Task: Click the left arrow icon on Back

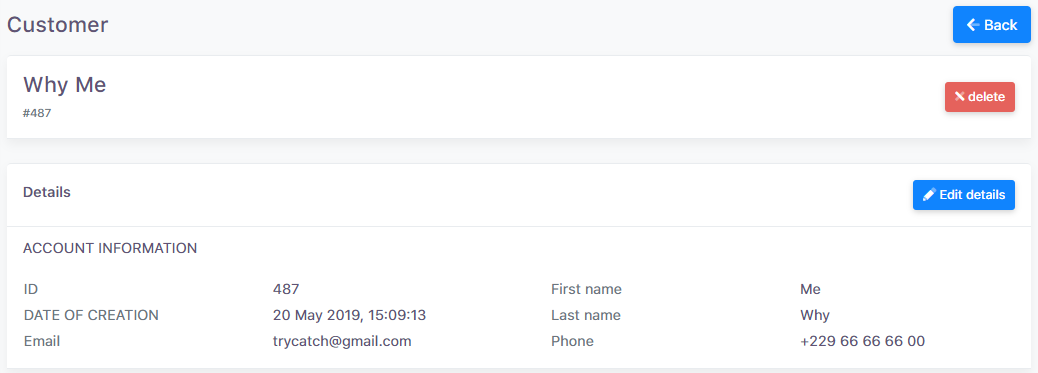Action: pyautogui.click(x=972, y=25)
